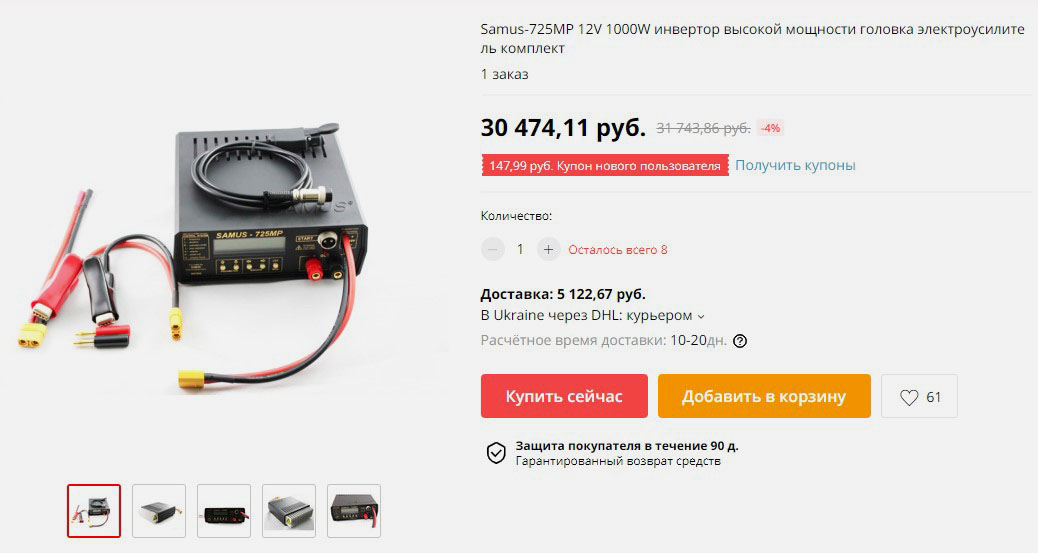1038x553 pixels.
Task: Click the new user coupon red banner
Action: [x=605, y=166]
